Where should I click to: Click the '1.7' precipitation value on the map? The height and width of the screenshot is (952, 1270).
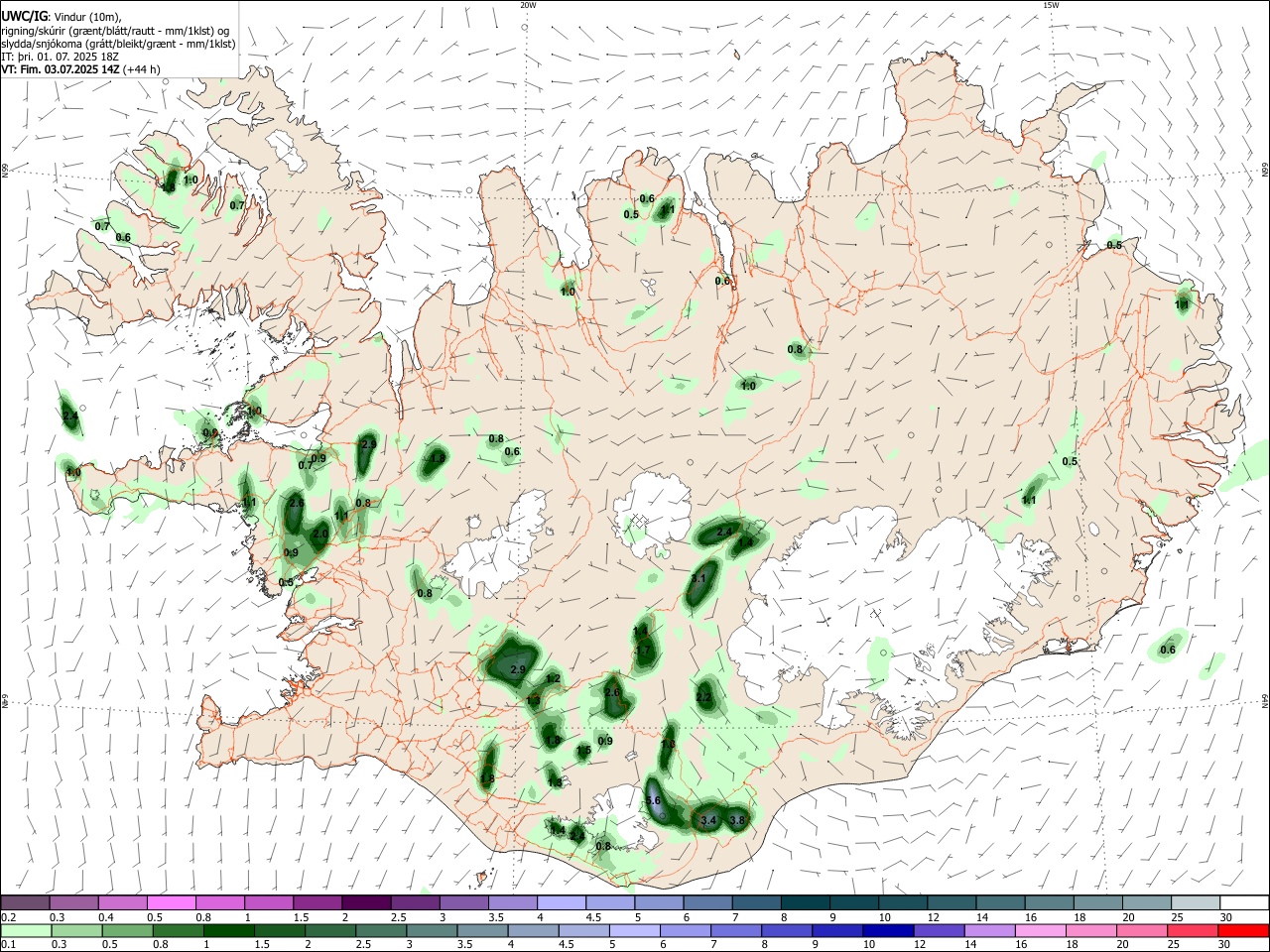[x=643, y=652]
